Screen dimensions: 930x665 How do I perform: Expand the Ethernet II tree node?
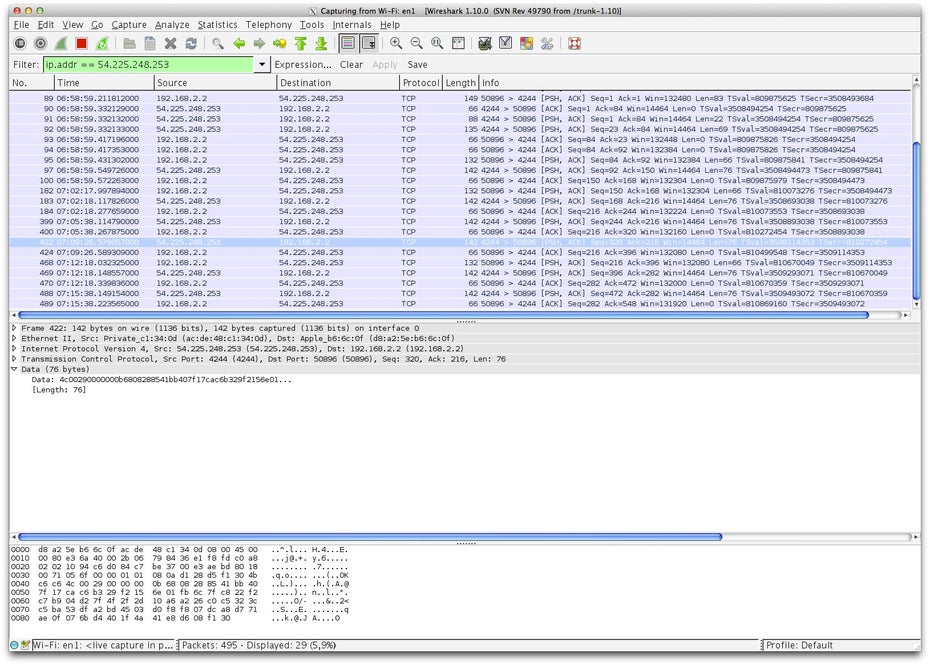tap(14, 338)
